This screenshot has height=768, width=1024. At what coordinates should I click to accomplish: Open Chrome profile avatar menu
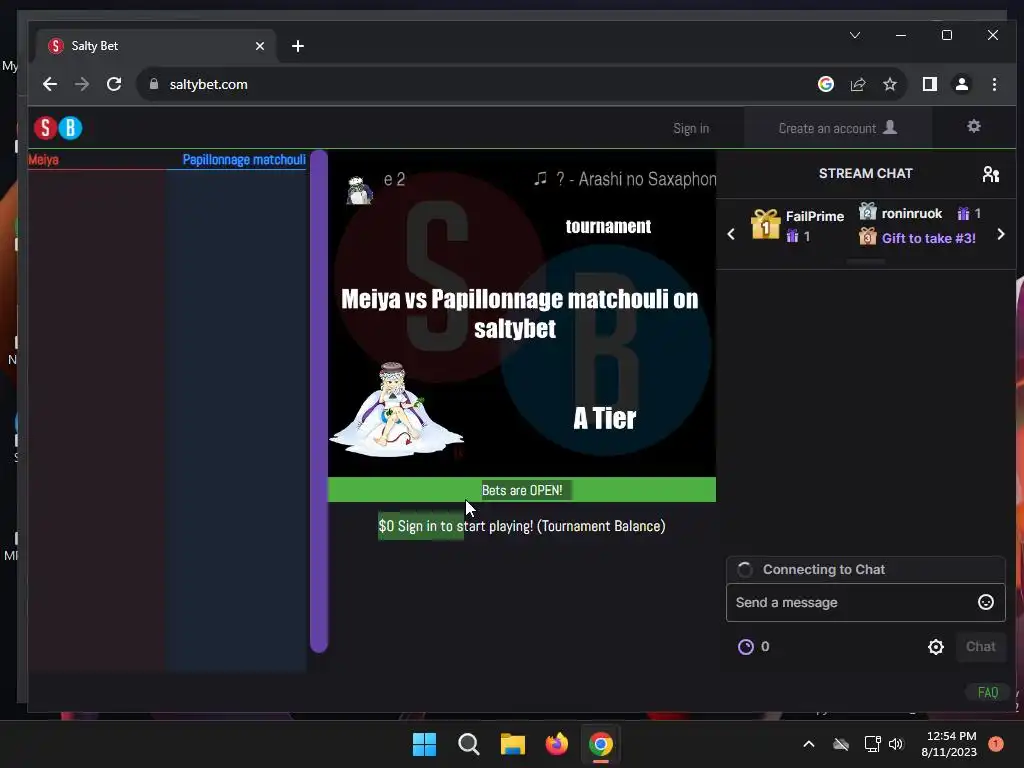click(962, 84)
